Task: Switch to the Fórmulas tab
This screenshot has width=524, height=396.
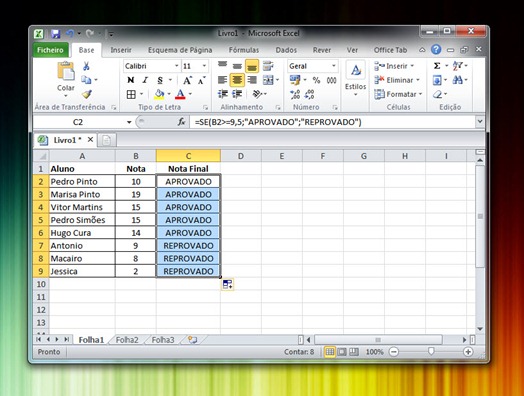Action: [x=244, y=50]
